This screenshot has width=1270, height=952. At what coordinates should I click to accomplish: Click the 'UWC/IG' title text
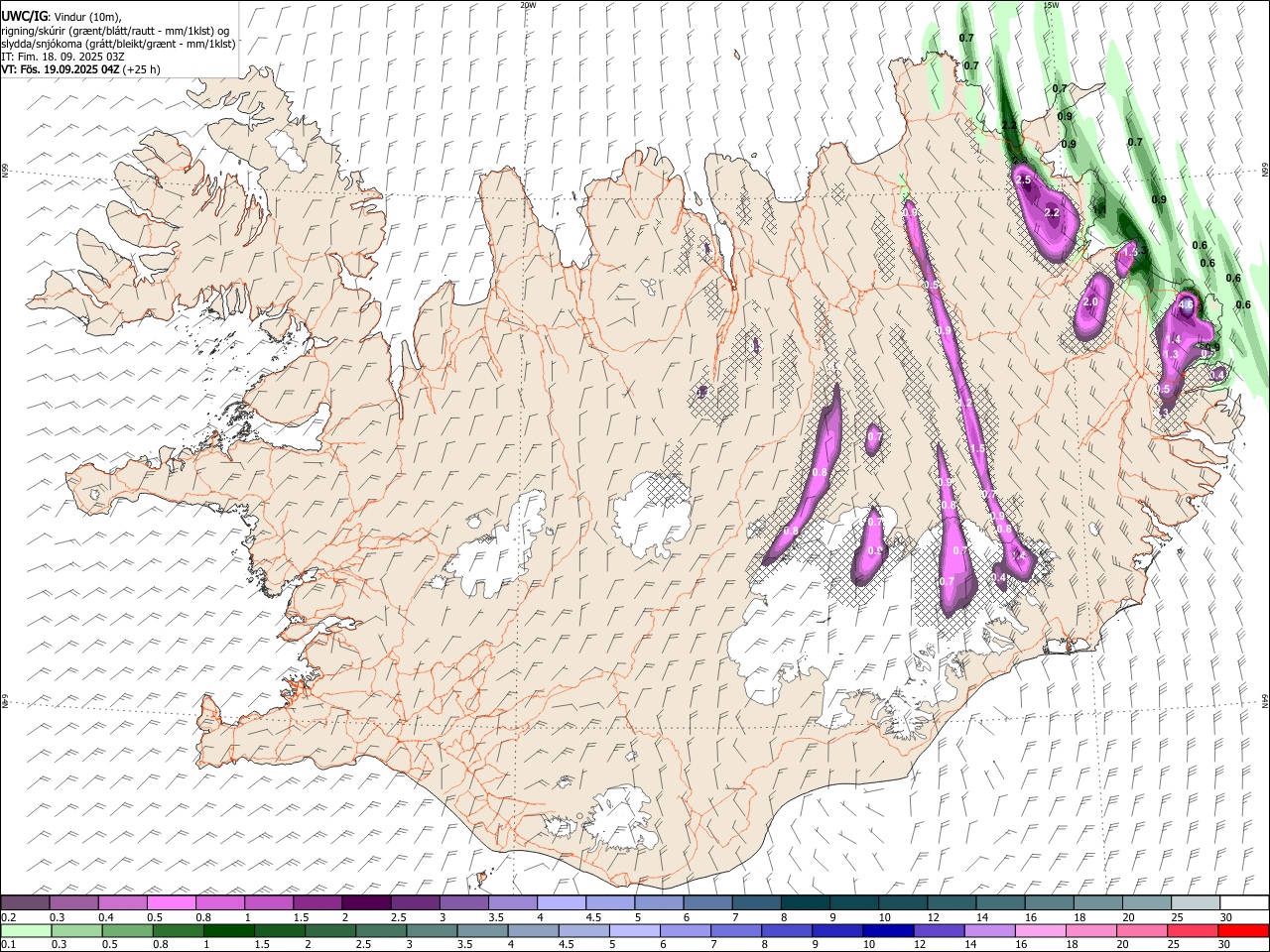click(24, 15)
